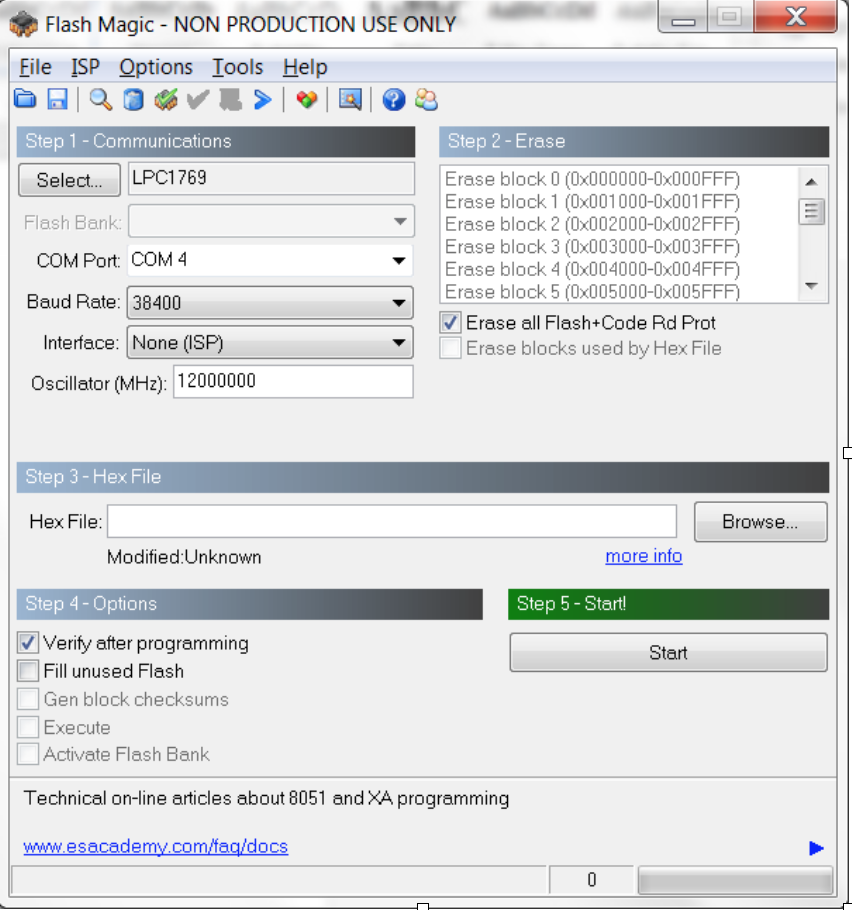Close the Flash Magic window
This screenshot has width=852, height=910.
[x=796, y=17]
